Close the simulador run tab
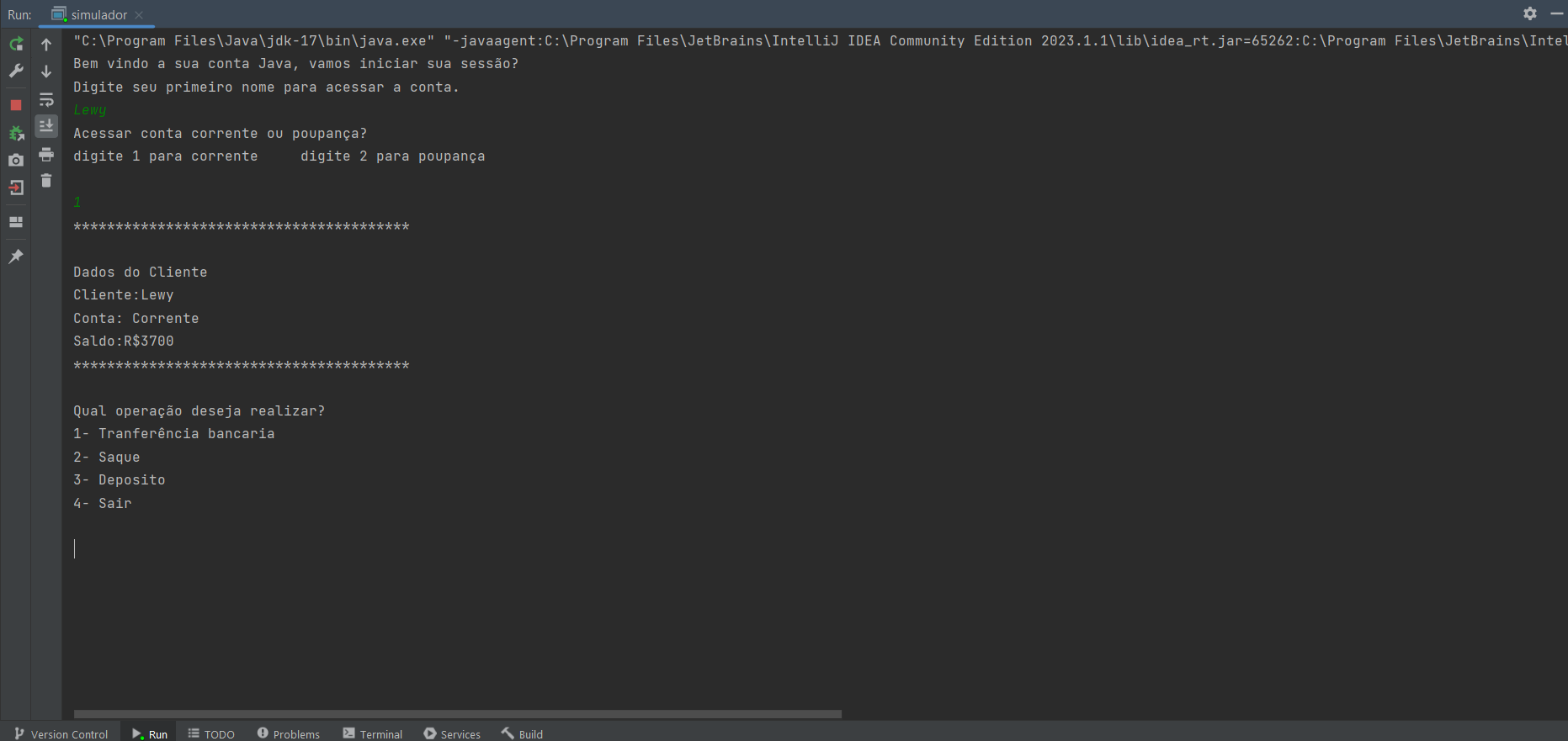This screenshot has width=1568, height=741. (x=140, y=15)
